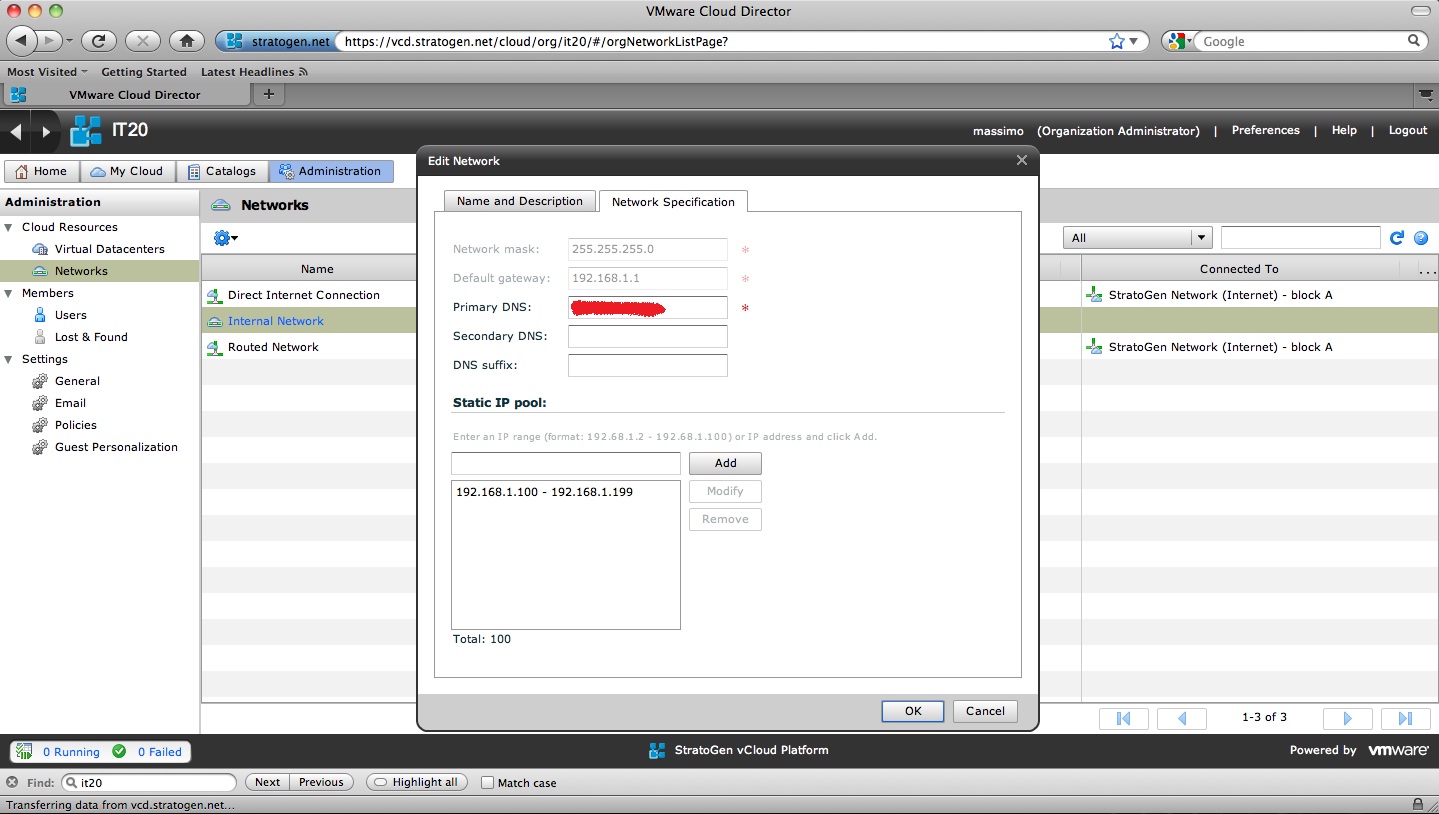Click the Logout link
1439x814 pixels.
pos(1407,130)
